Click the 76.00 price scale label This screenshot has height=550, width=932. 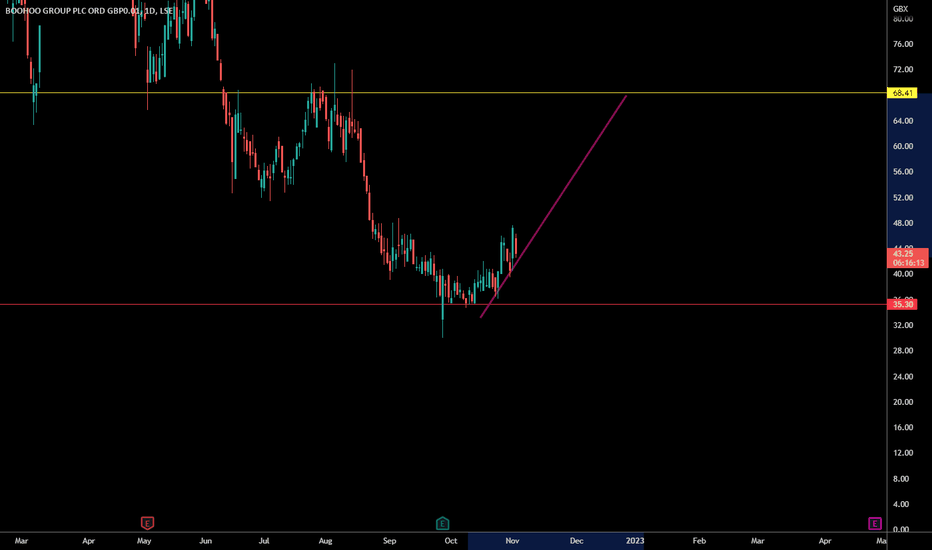(903, 44)
